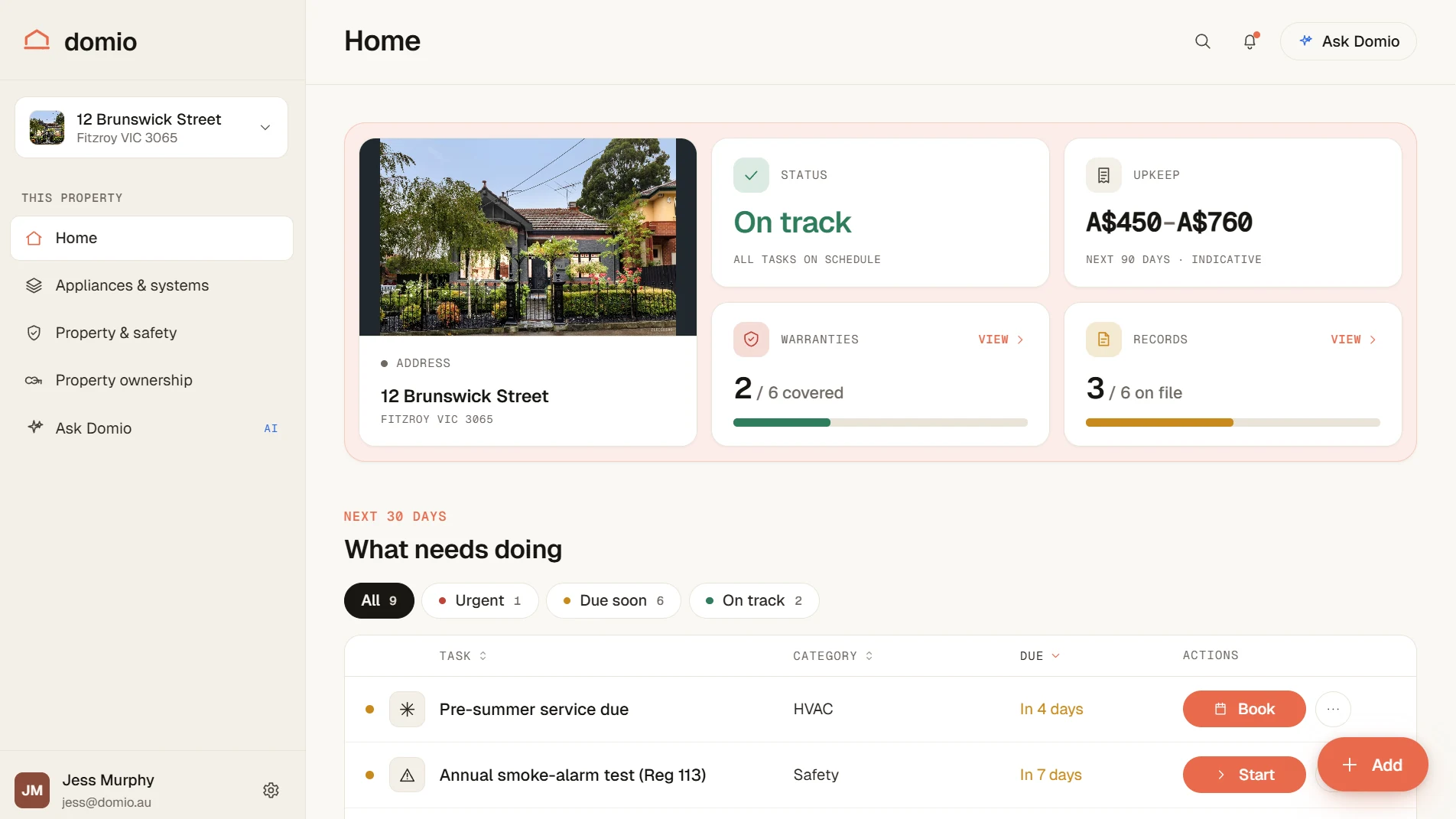Click the jess@domio.au email
Screen dimensions: 1456x819
coord(106,802)
